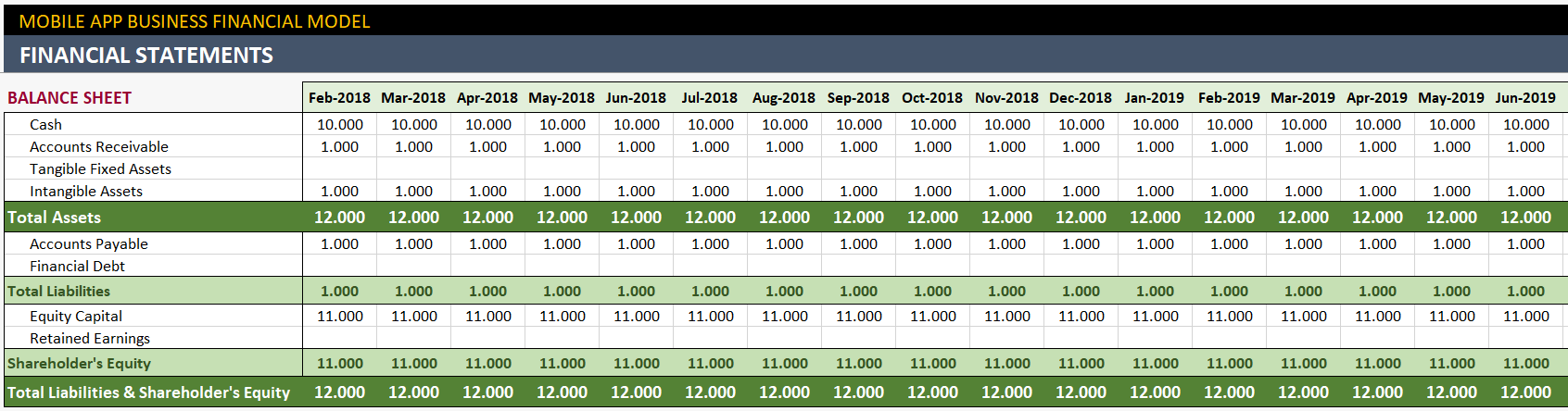Click the Intangible Assets row label

pyautogui.click(x=86, y=191)
